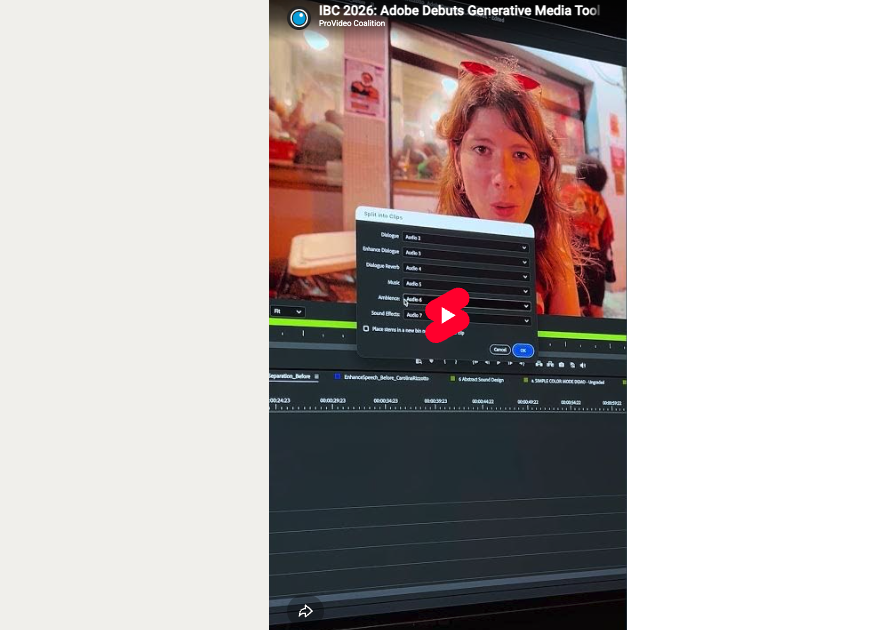Switch to the SIMPLE COLOR MODE sequence tab
Screen dimensions: 888x630
tap(567, 381)
